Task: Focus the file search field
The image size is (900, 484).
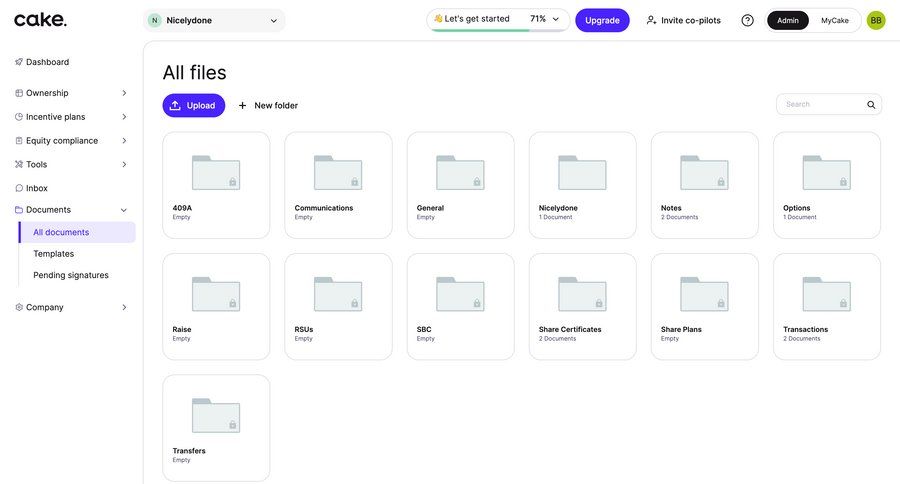Action: click(x=822, y=105)
